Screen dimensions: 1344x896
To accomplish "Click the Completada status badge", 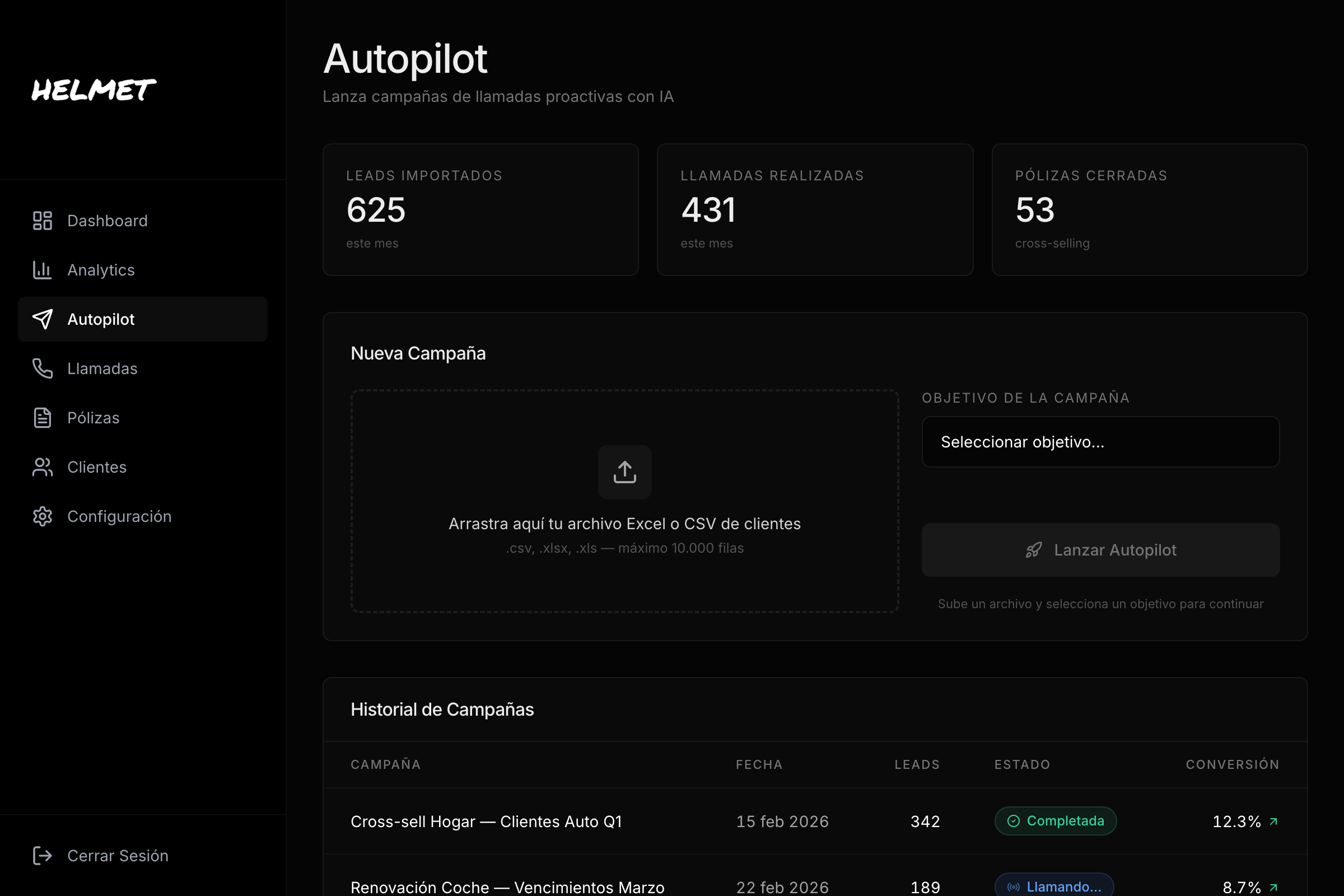I will 1055,820.
